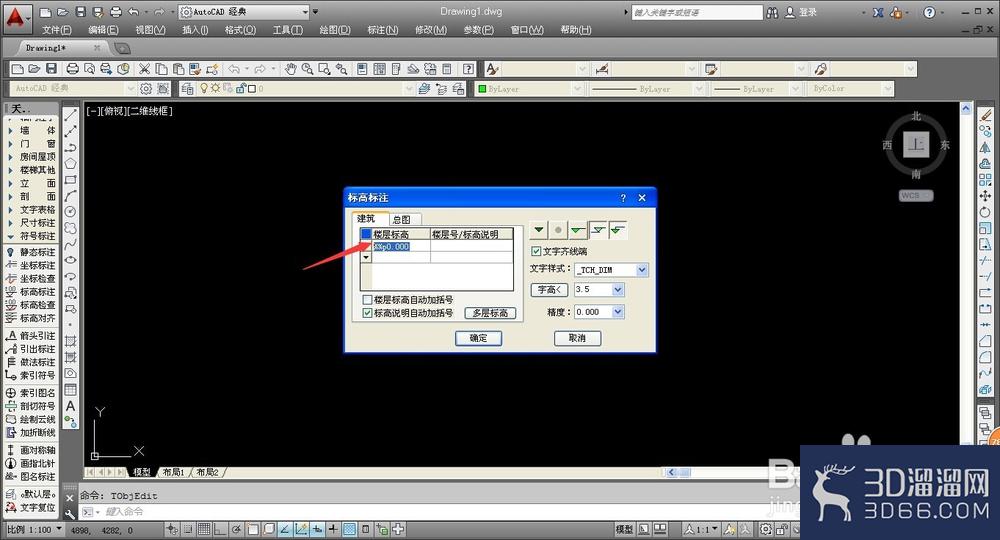The width and height of the screenshot is (1000, 540).
Task: Click the Save icon in standard toolbar
Action: click(52, 69)
